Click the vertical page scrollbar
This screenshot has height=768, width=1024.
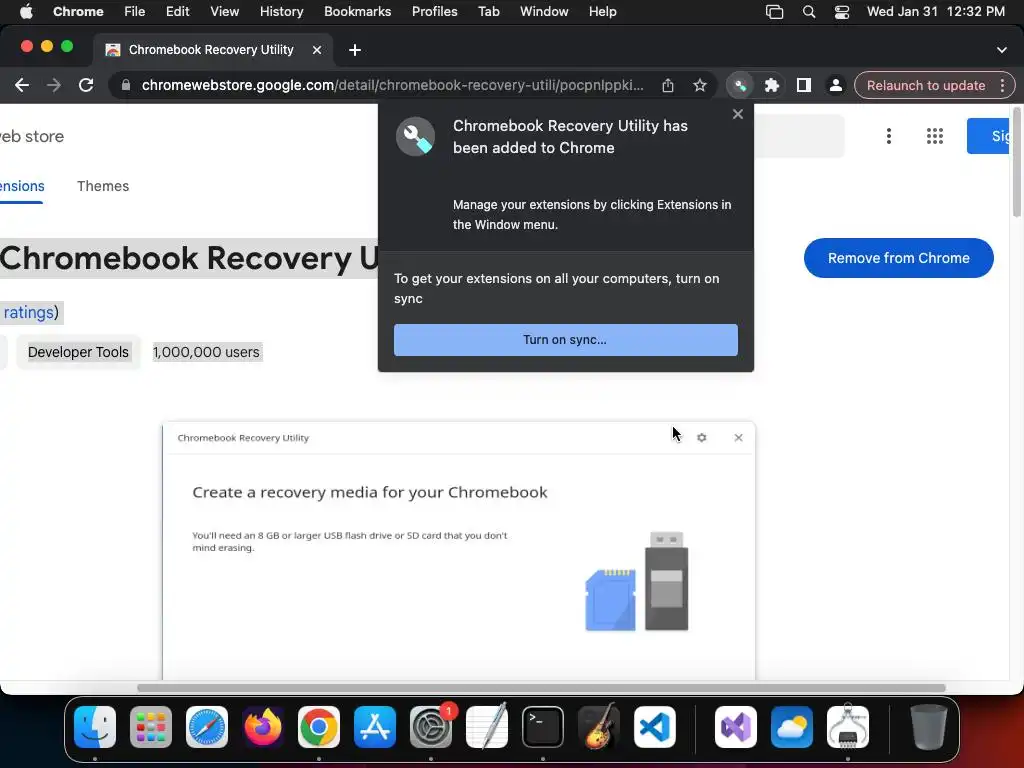pos(1017,163)
